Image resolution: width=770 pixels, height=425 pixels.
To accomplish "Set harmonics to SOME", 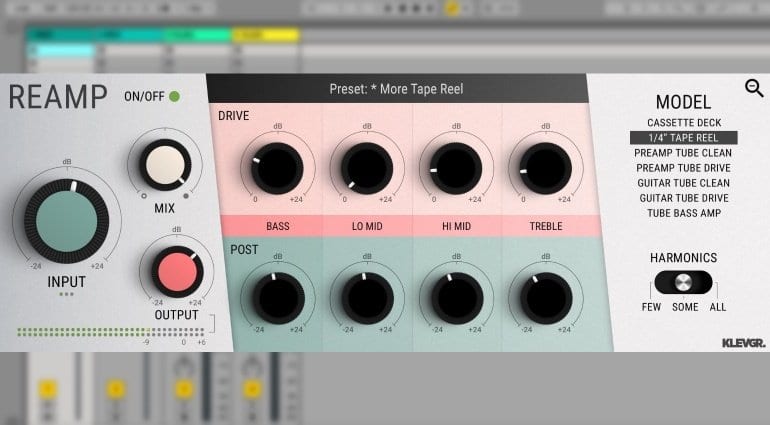I will tap(685, 307).
